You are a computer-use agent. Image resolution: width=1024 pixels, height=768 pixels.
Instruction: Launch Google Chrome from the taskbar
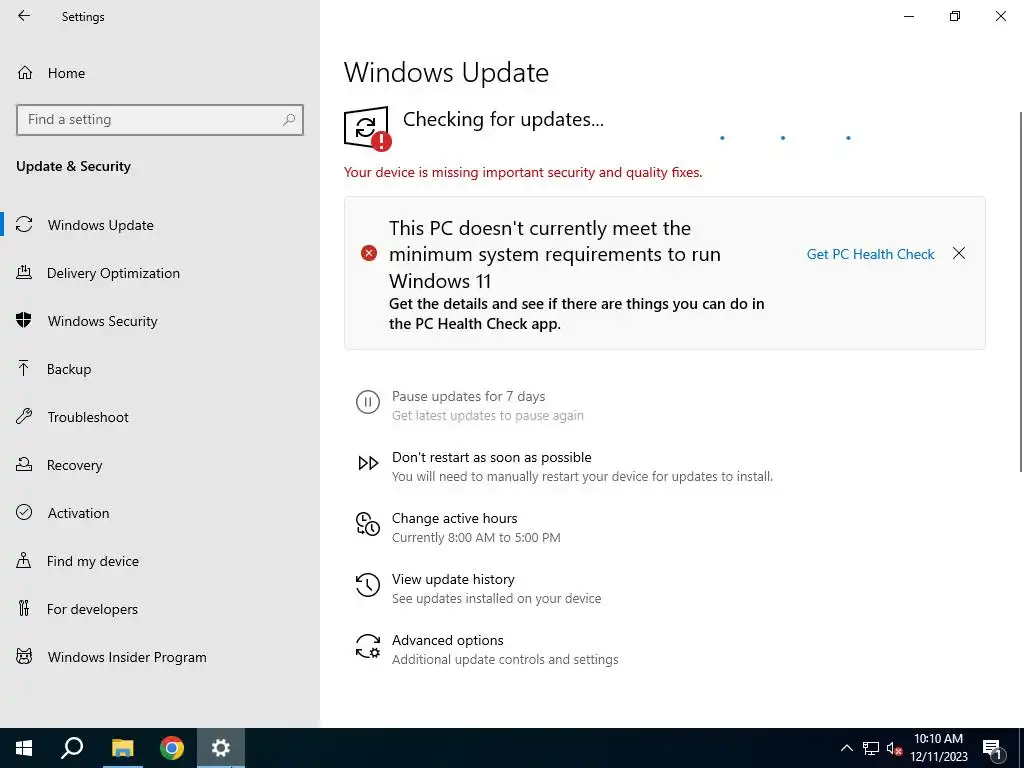172,748
